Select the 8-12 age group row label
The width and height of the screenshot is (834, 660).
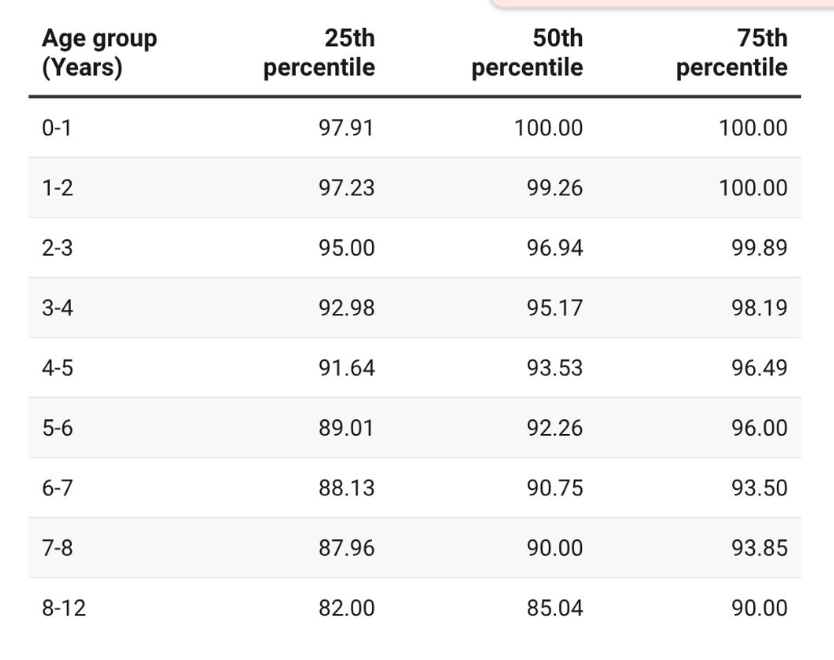pos(61,608)
